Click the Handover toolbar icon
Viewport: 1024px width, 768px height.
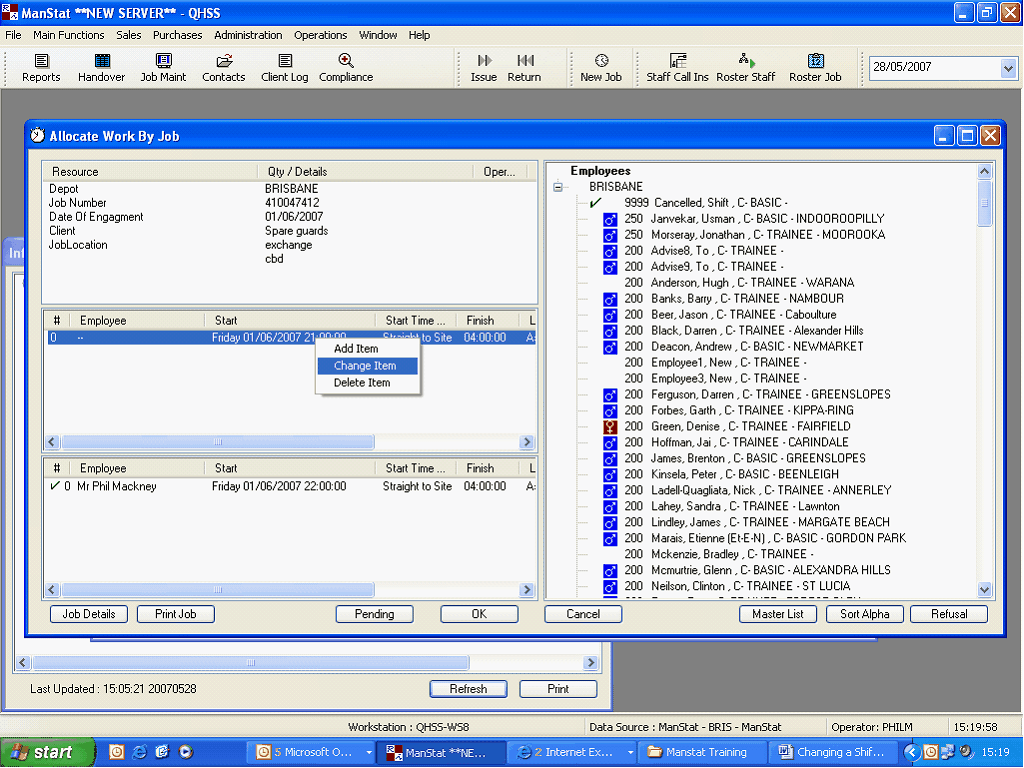pyautogui.click(x=101, y=61)
